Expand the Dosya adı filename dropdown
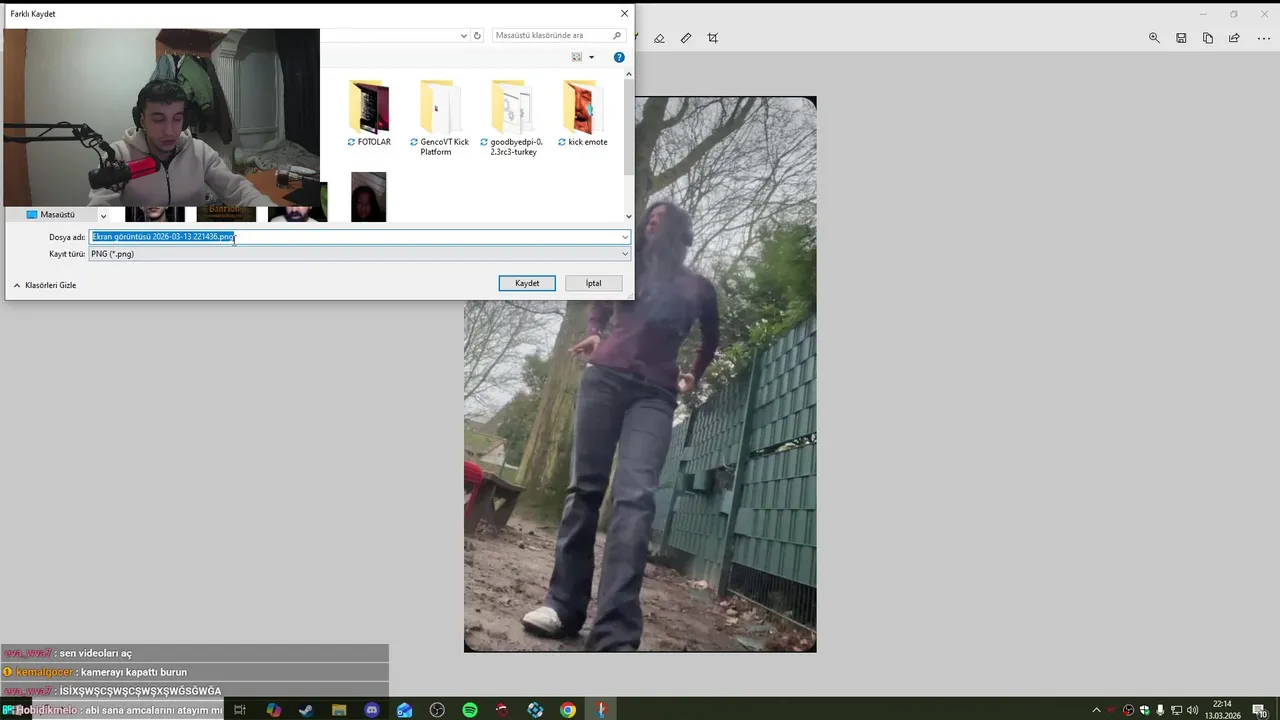1280x720 pixels. (x=625, y=237)
